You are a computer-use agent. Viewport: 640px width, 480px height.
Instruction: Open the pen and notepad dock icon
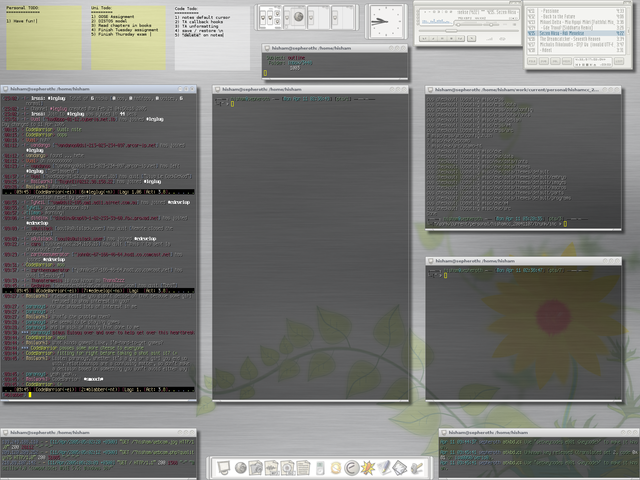click(383, 467)
